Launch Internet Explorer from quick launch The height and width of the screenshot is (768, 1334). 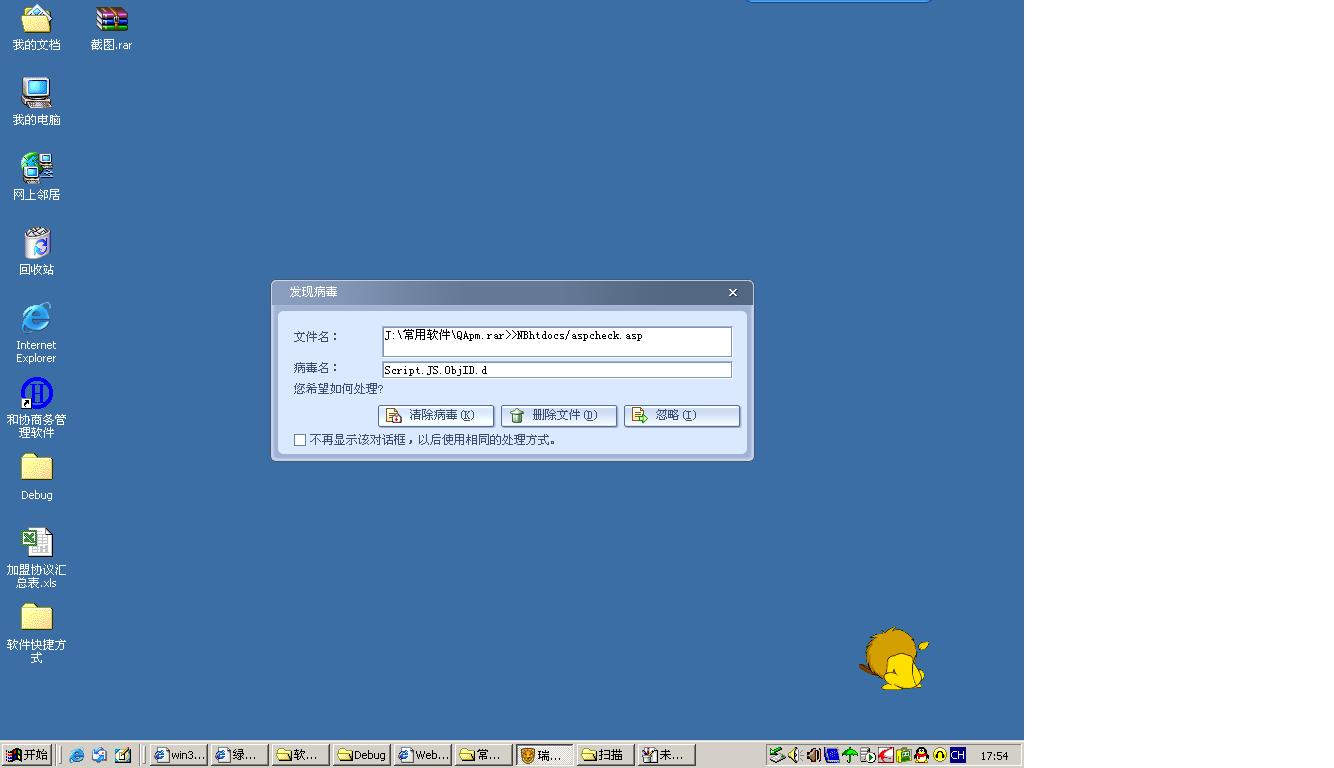[x=77, y=756]
